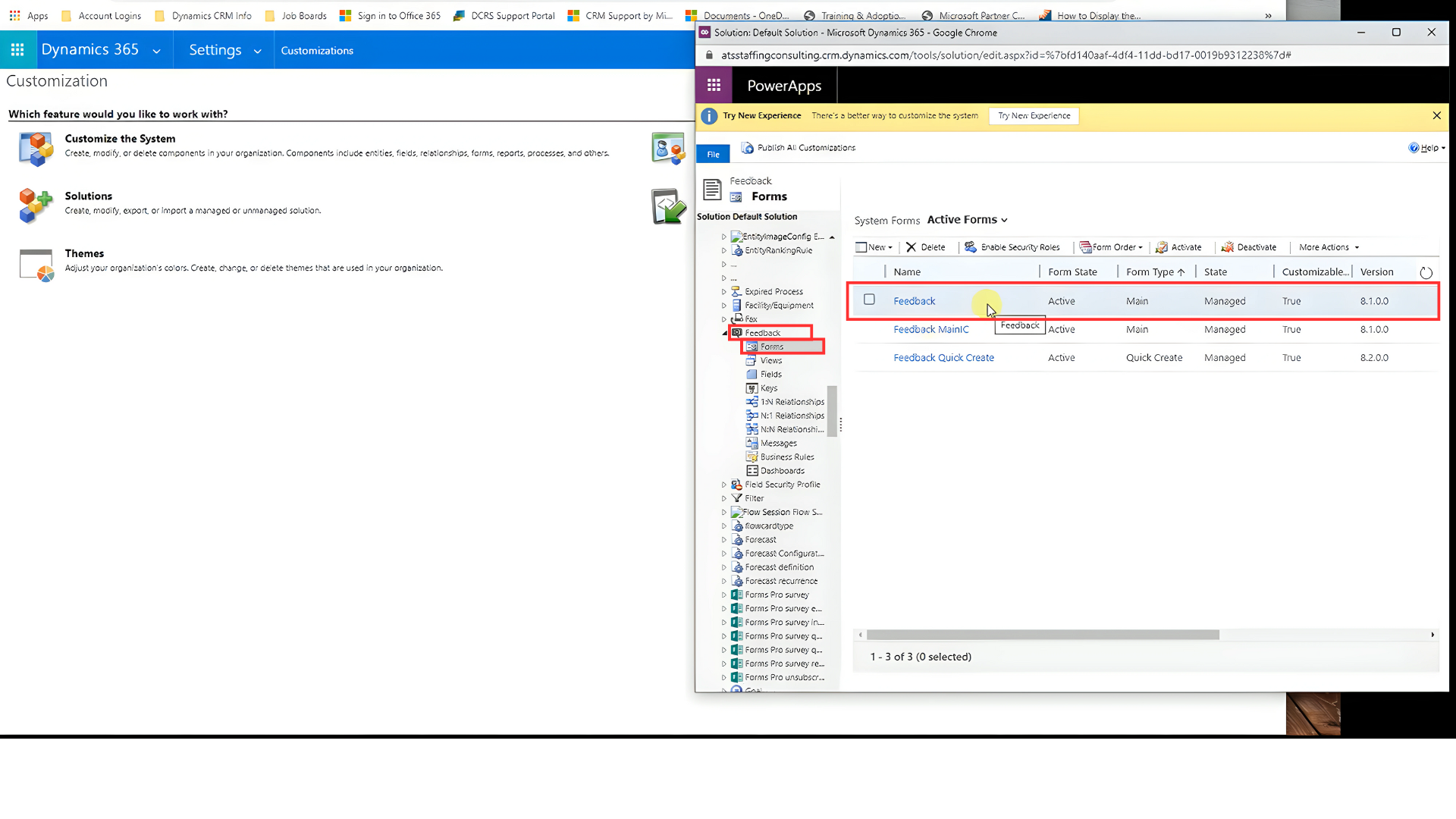Sort by the Name column header
Viewport: 1456px width, 819px height.
907,272
